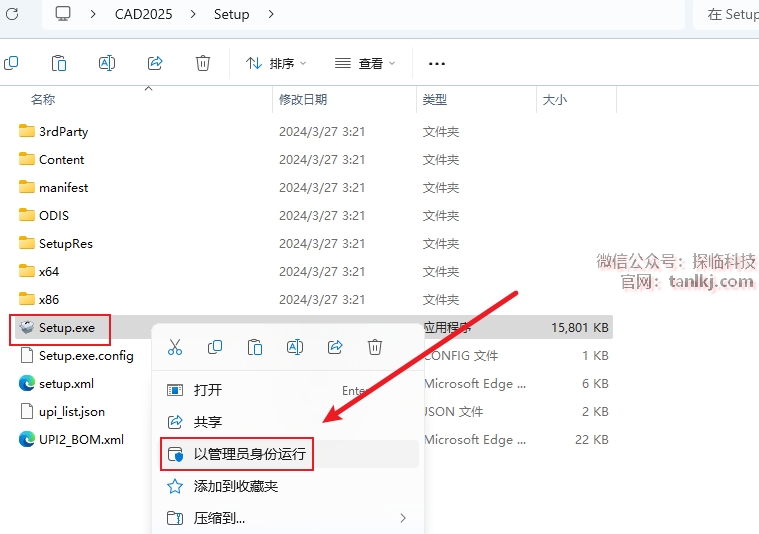Click the context menu Rename icon
The height and width of the screenshot is (534, 759).
pos(295,348)
